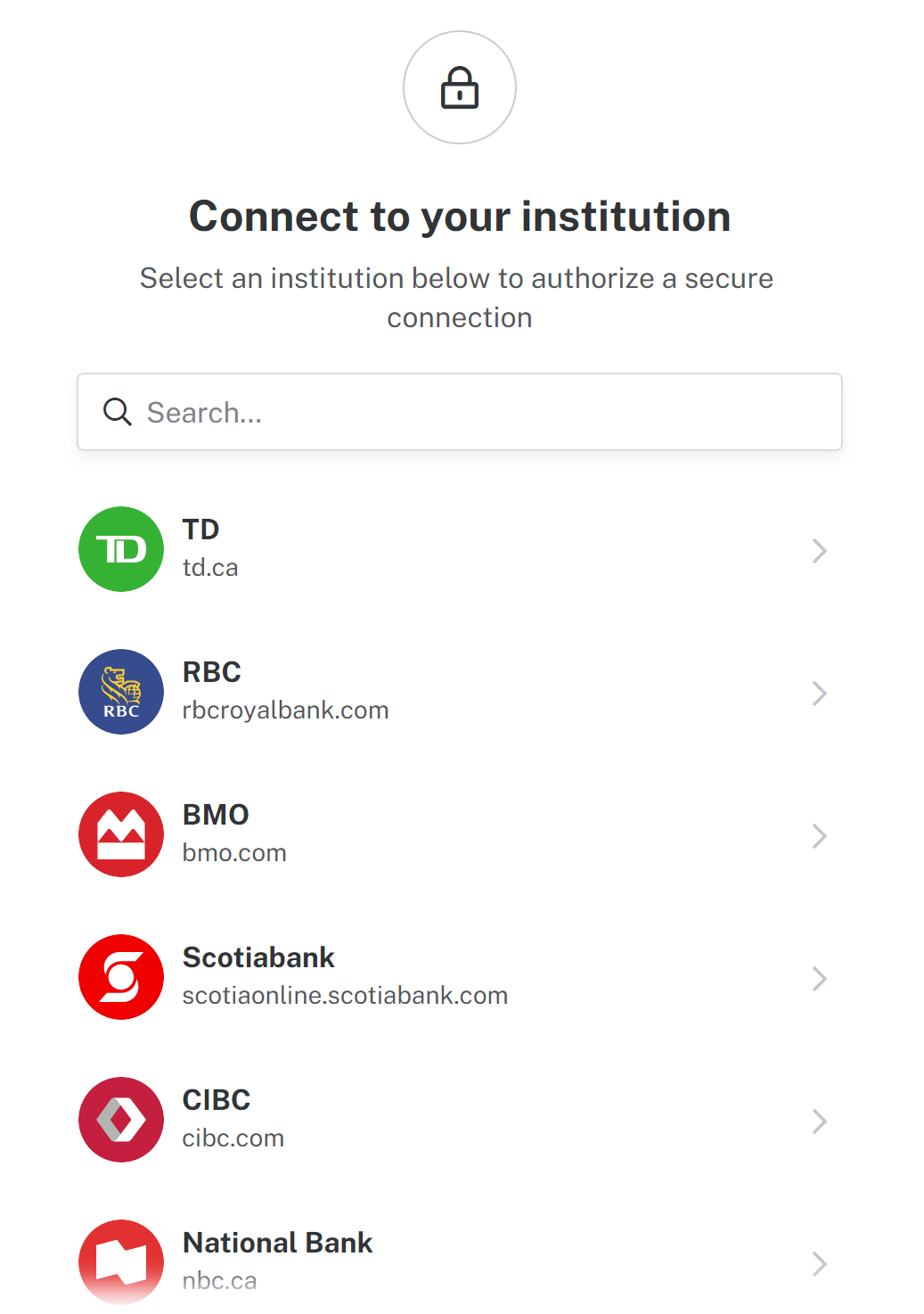Image resolution: width=924 pixels, height=1314 pixels.
Task: Click the National Bank name label
Action: coord(277,1243)
